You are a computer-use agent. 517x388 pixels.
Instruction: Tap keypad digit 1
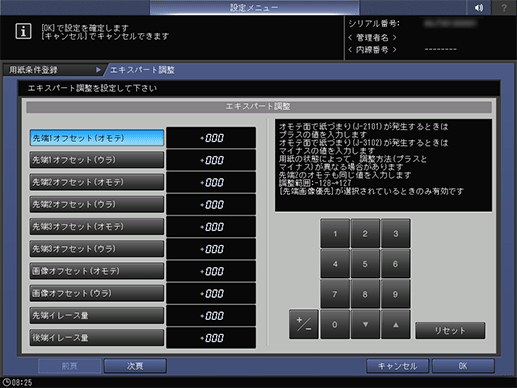335,233
